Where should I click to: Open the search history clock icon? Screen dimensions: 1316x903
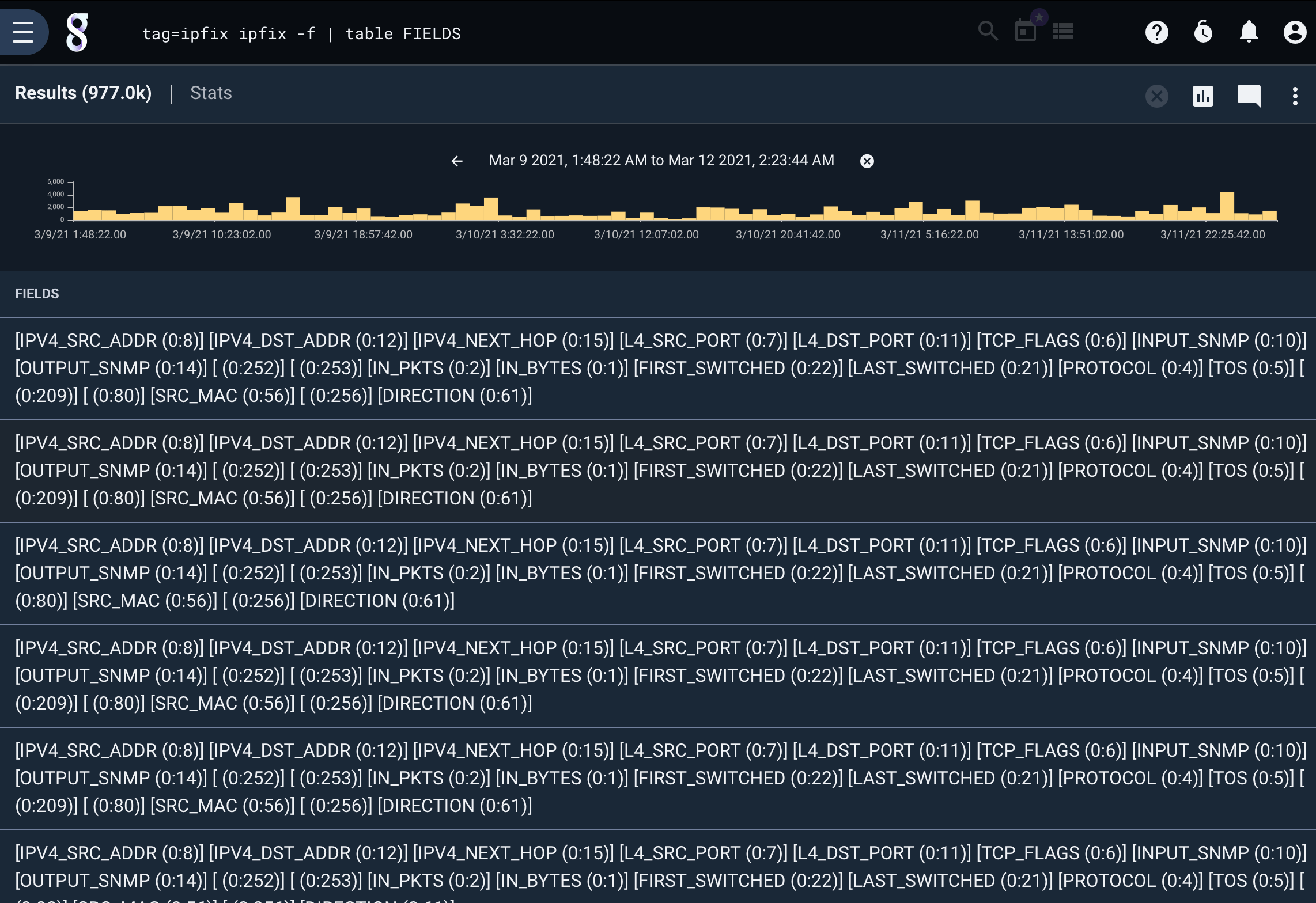point(1203,32)
